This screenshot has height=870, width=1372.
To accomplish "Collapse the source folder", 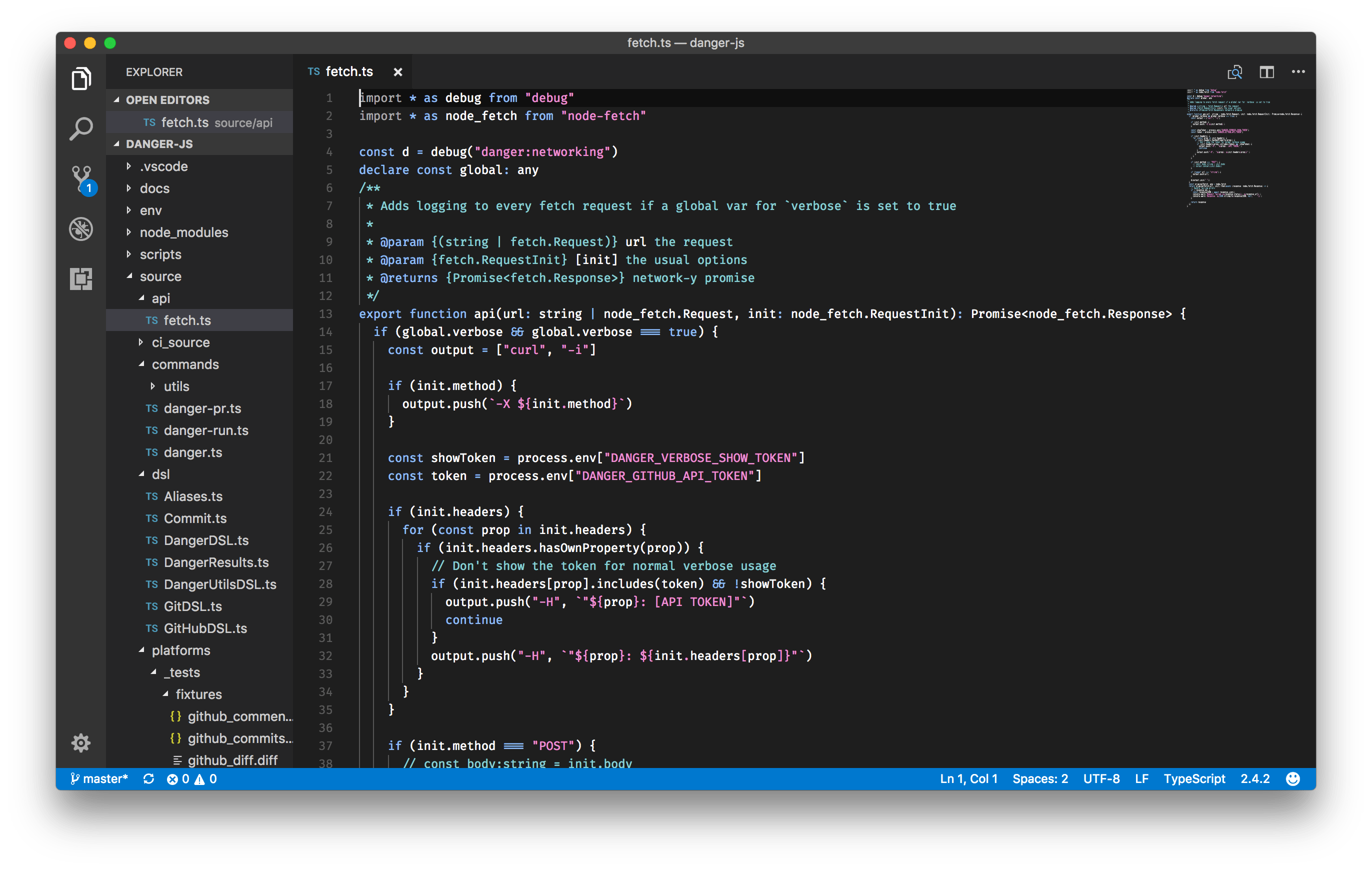I will 160,276.
